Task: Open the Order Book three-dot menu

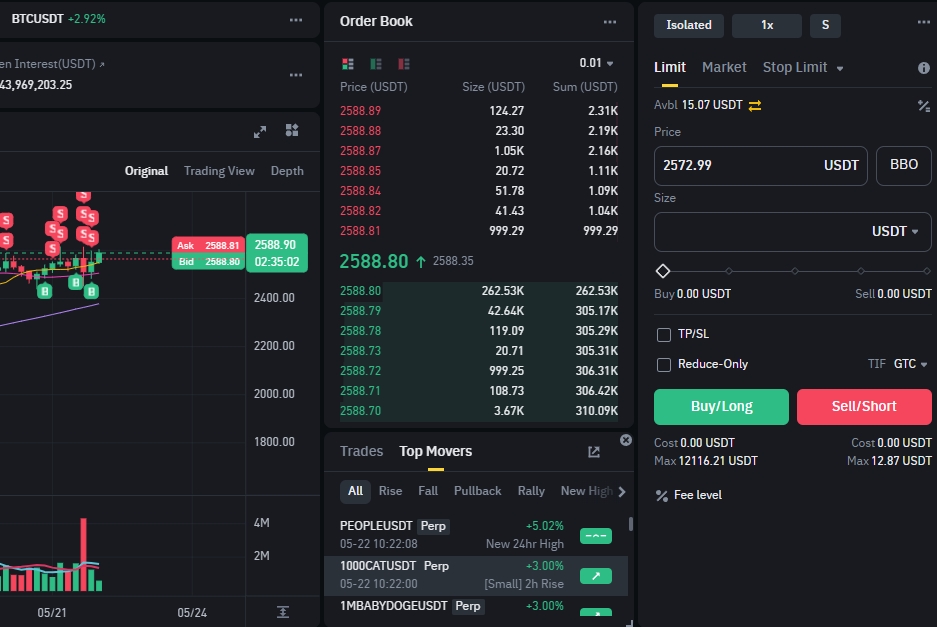Action: tap(610, 22)
